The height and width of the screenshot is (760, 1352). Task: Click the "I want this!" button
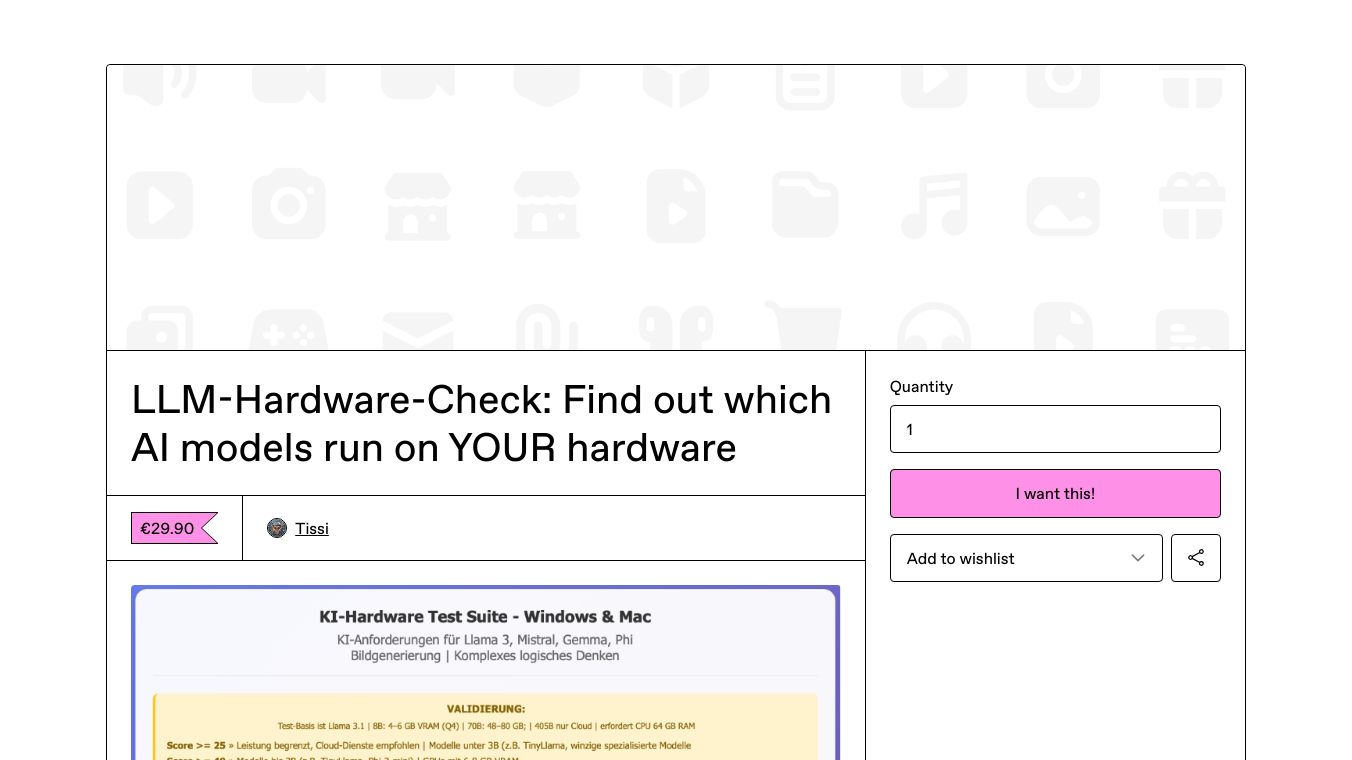click(x=1055, y=493)
